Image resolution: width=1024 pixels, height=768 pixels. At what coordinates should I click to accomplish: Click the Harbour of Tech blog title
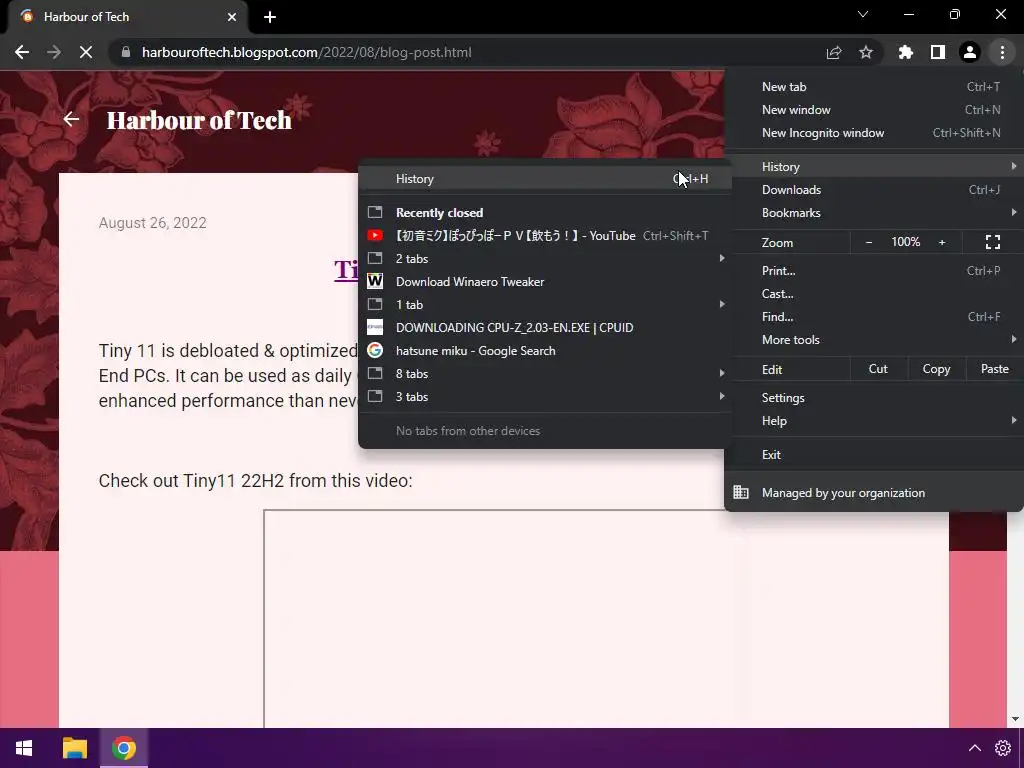(x=199, y=120)
